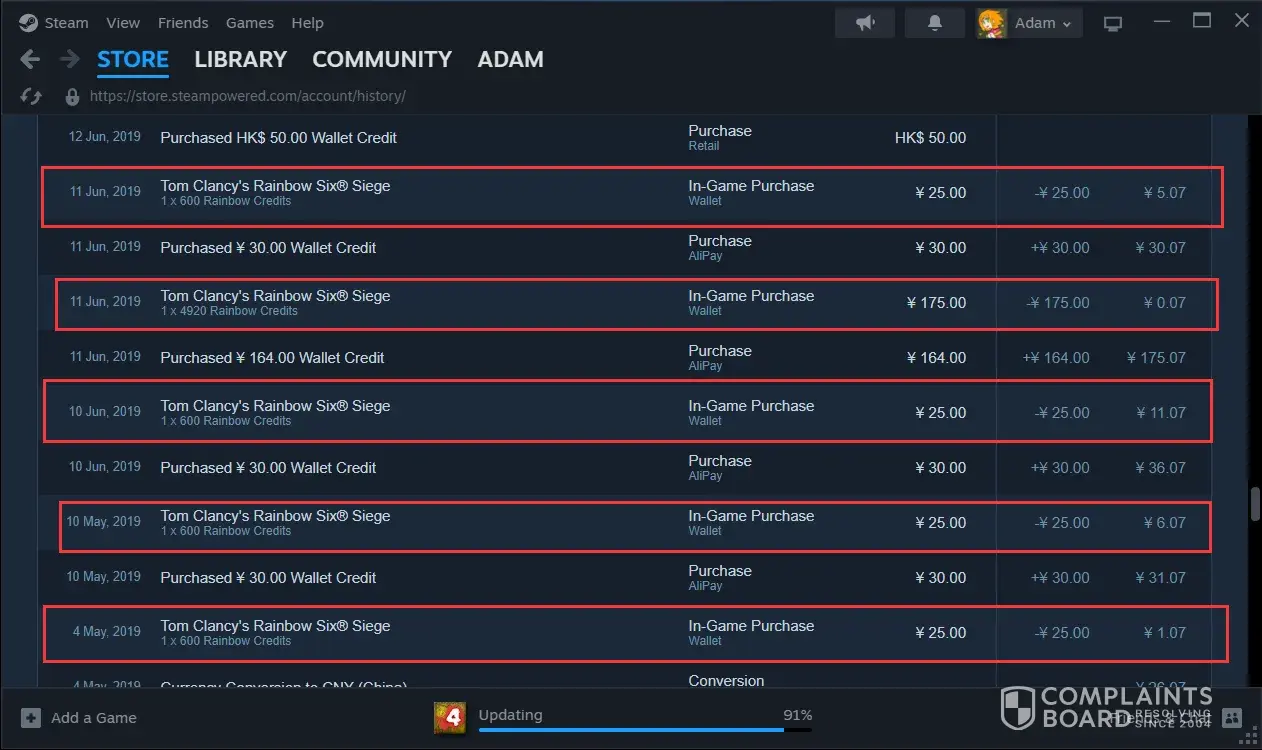Click the Add a Game plus icon
Image resolution: width=1262 pixels, height=750 pixels.
pos(31,718)
